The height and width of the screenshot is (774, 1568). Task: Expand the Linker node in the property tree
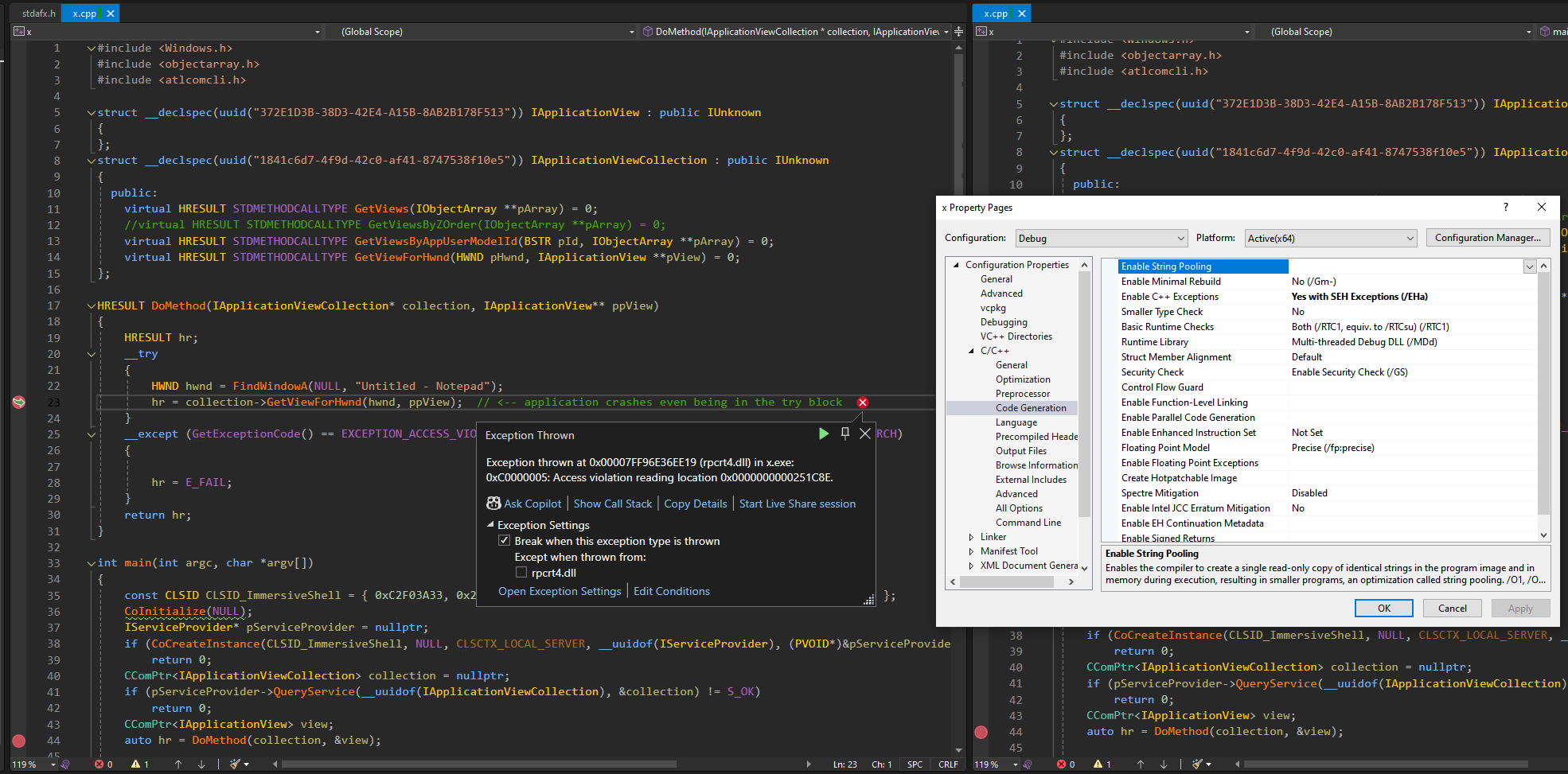pos(971,537)
